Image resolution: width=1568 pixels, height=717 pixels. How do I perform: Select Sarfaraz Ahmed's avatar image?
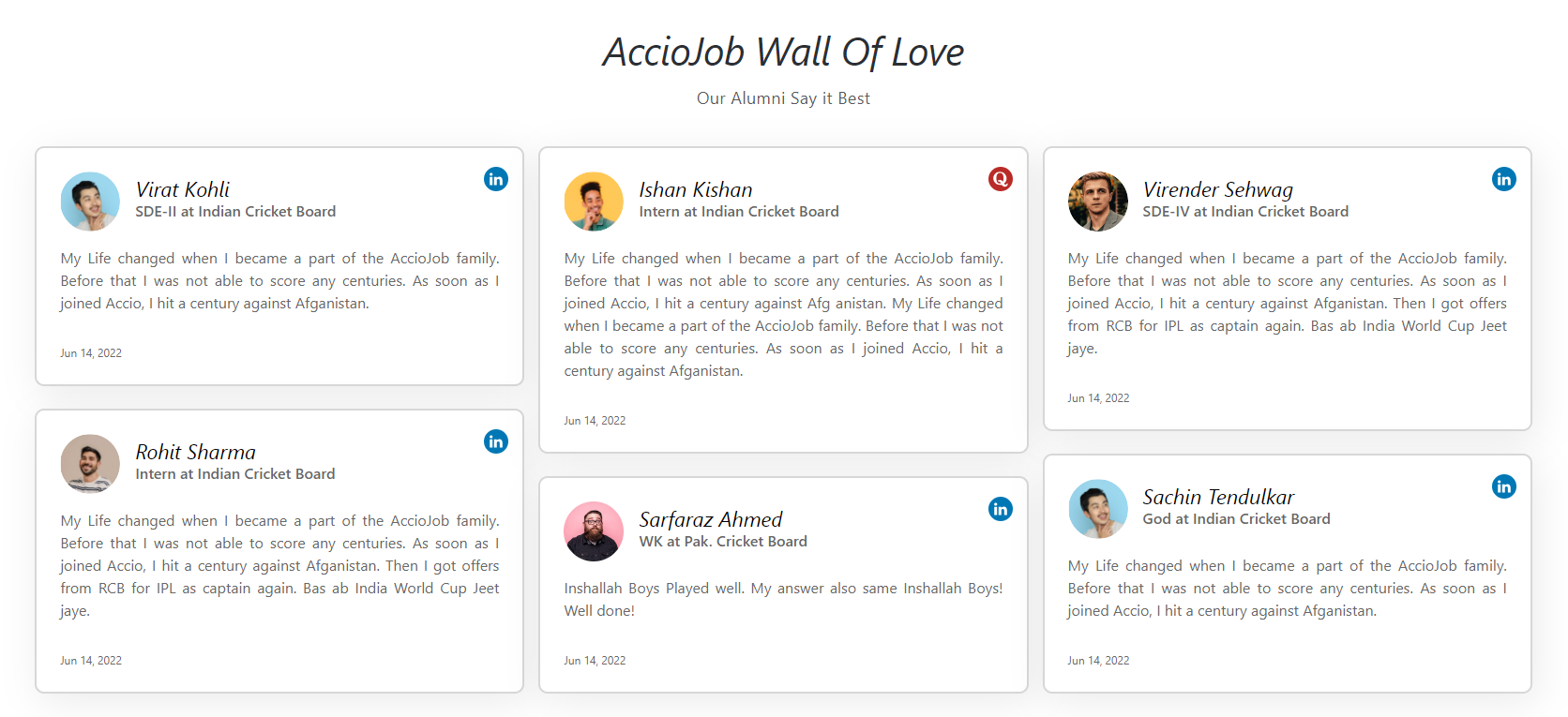(594, 530)
